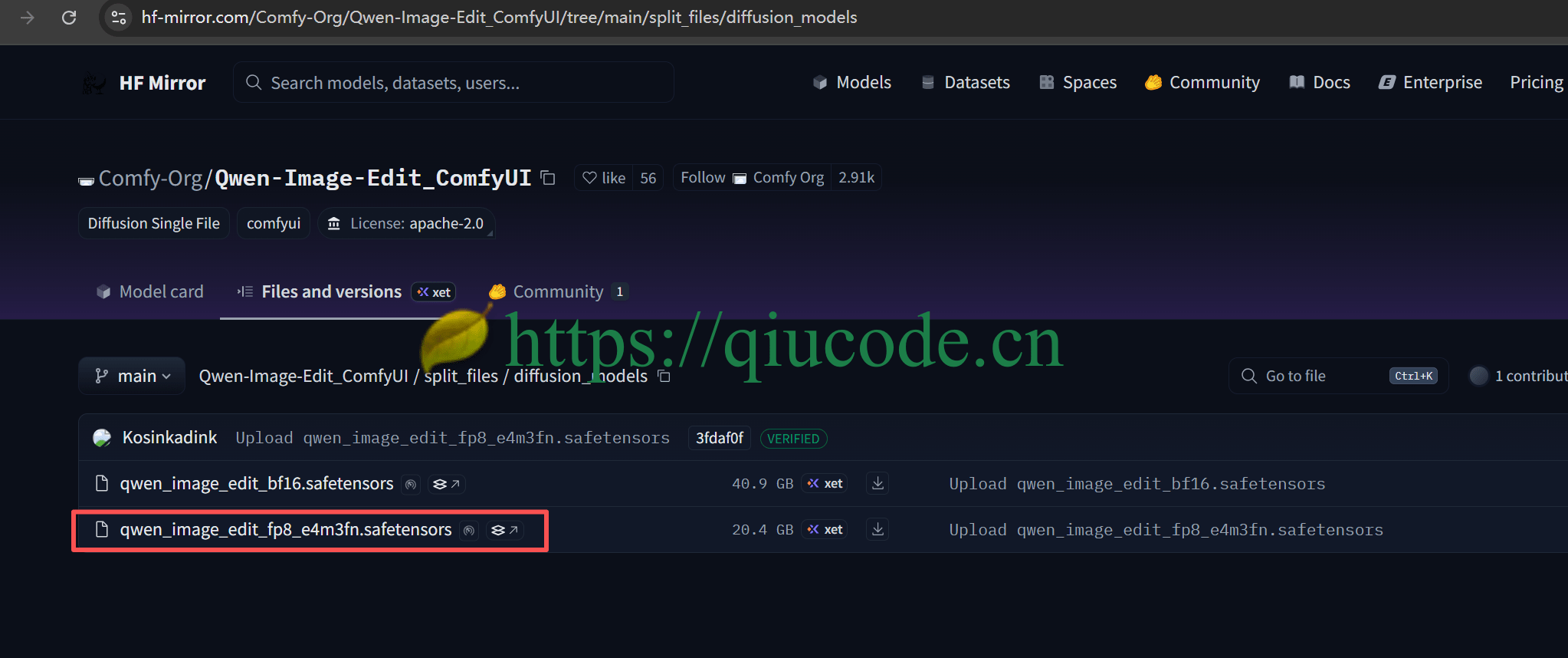Click Kosinkadink avatar icon
This screenshot has height=658, width=1568.
(x=102, y=438)
